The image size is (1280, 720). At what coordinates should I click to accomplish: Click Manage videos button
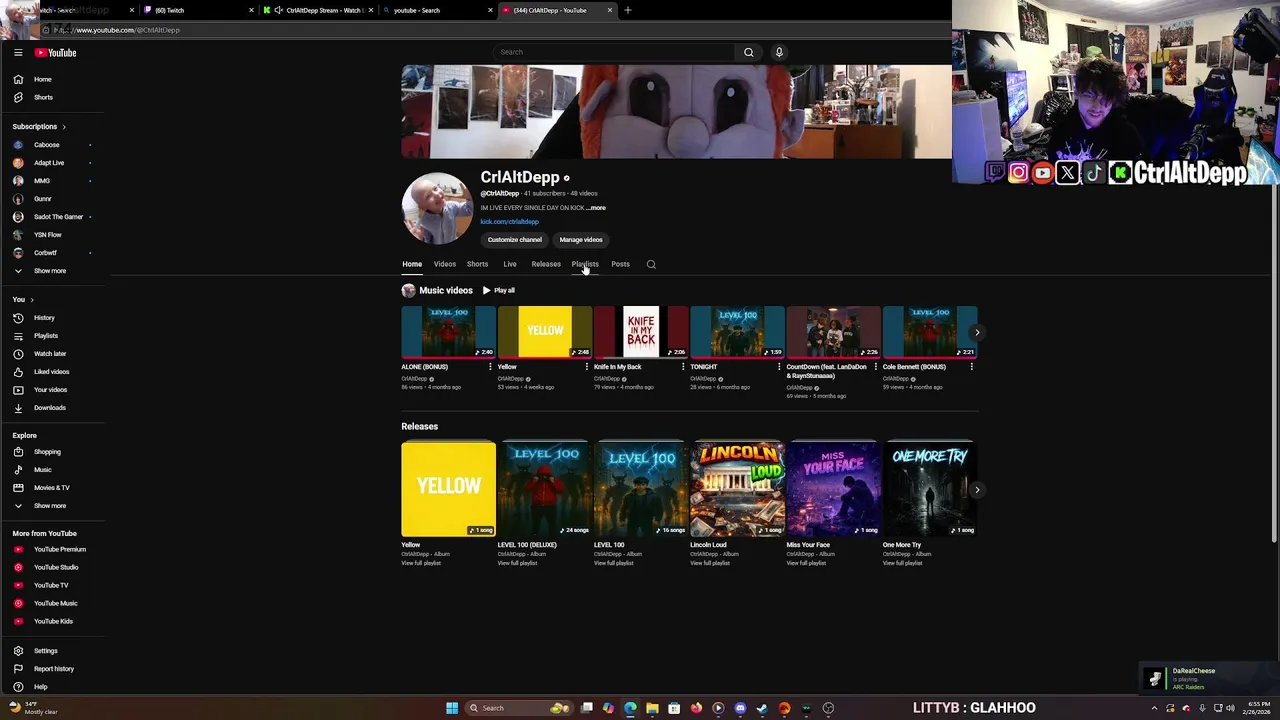581,240
